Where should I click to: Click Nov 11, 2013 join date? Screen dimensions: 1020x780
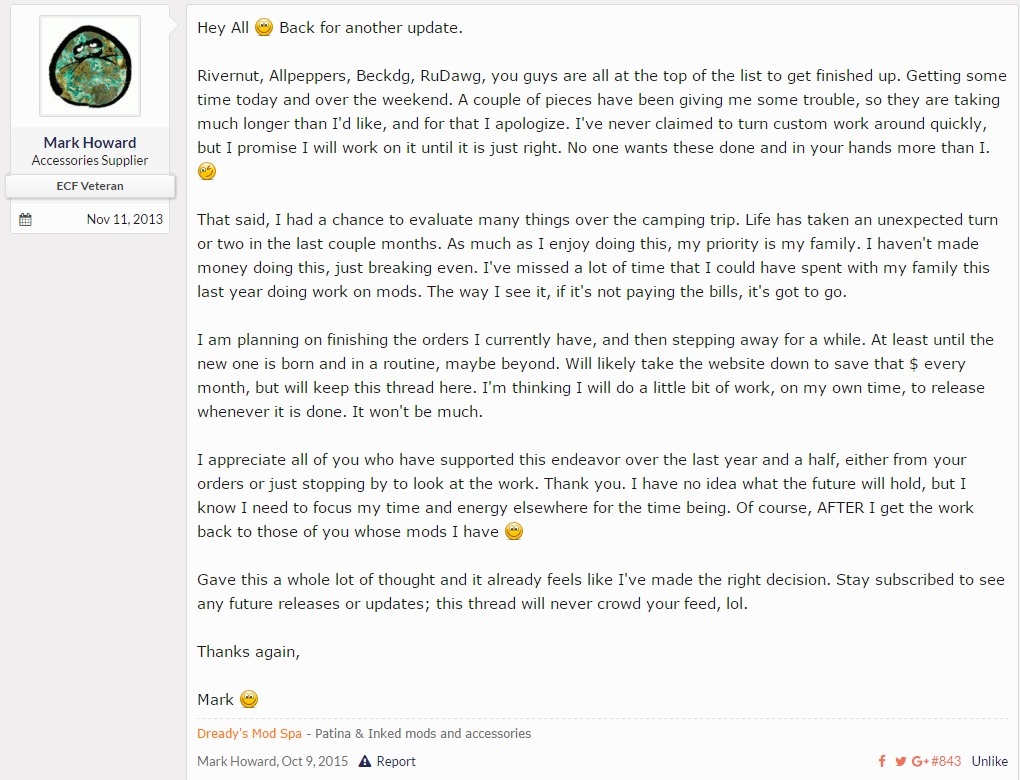tap(124, 219)
